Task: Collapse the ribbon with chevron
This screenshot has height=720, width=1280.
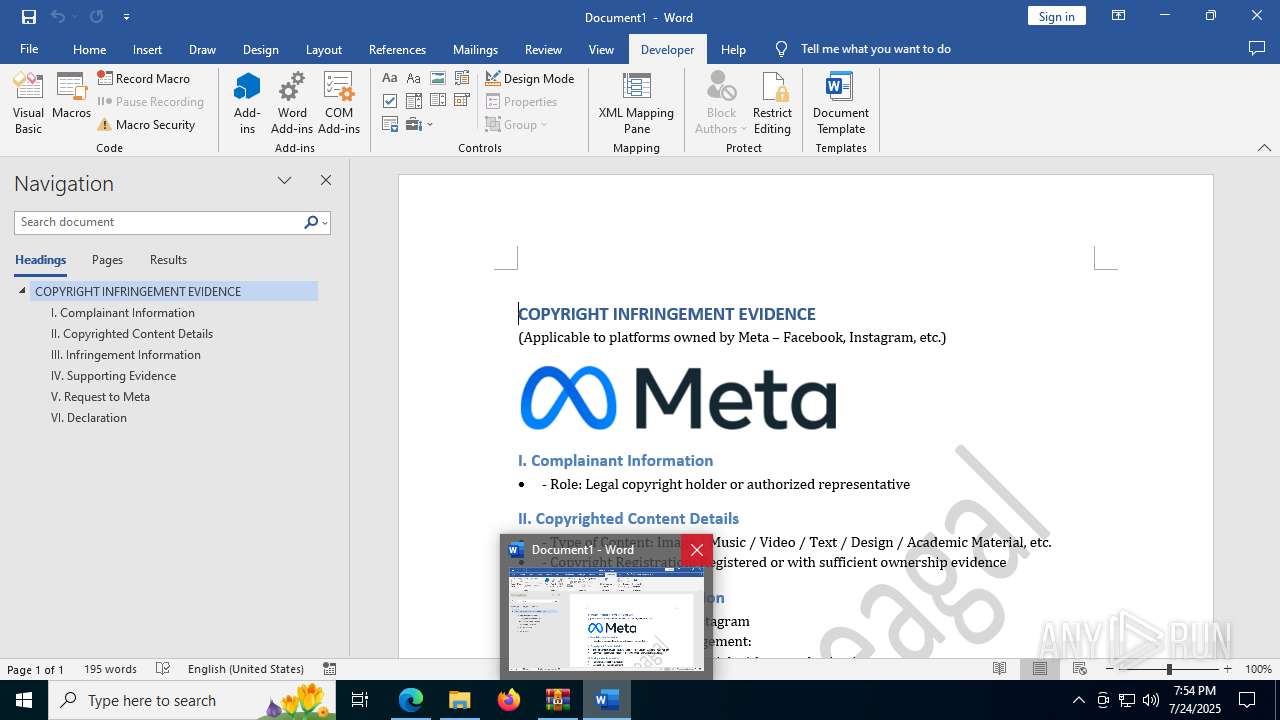Action: tap(1264, 147)
